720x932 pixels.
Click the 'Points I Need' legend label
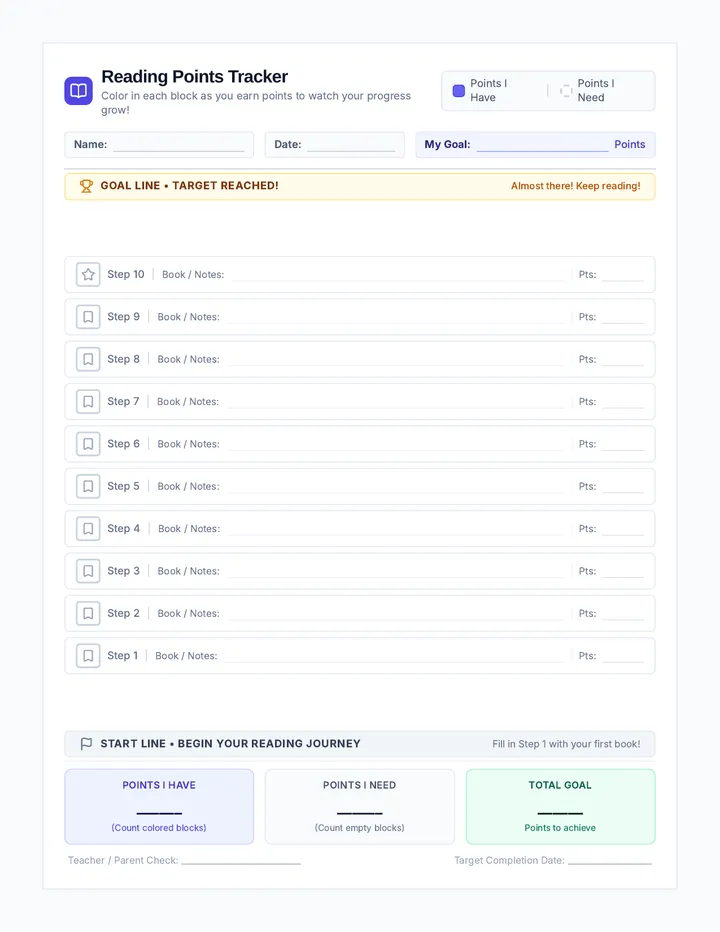coord(596,90)
